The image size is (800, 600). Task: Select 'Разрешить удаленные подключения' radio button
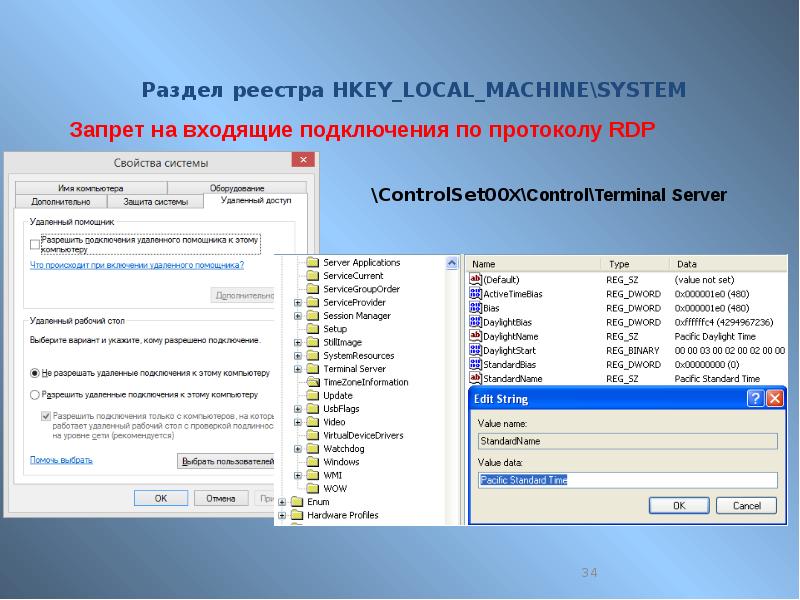[x=35, y=394]
